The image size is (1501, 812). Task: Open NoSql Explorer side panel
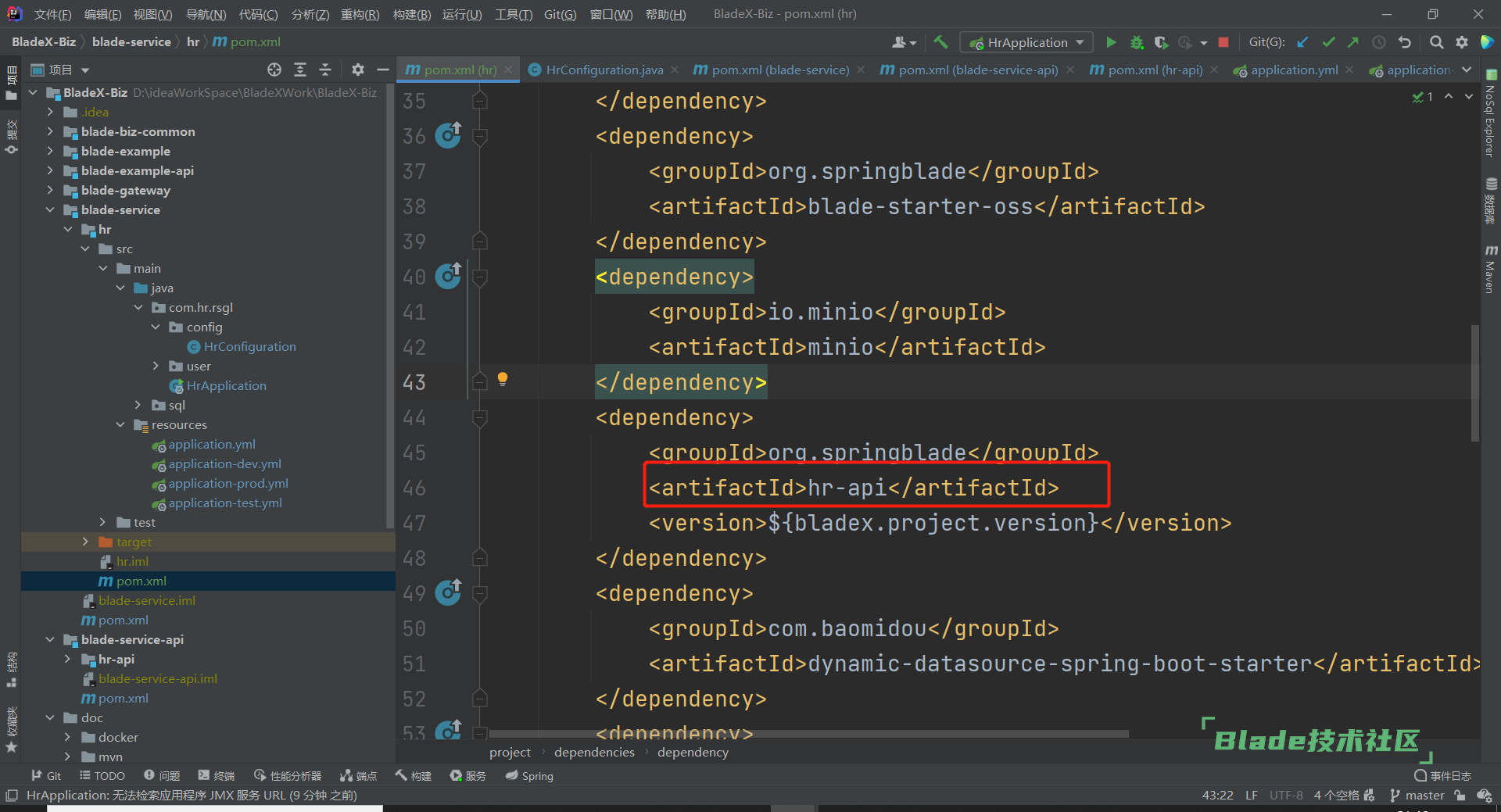coord(1491,115)
